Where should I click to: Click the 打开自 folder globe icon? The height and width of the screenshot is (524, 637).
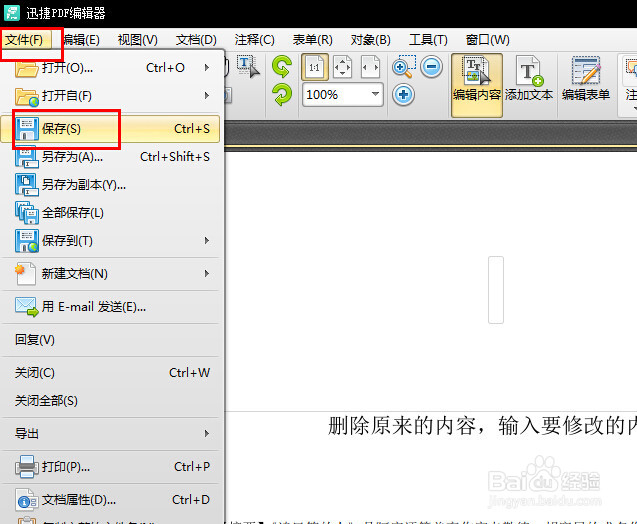click(27, 97)
